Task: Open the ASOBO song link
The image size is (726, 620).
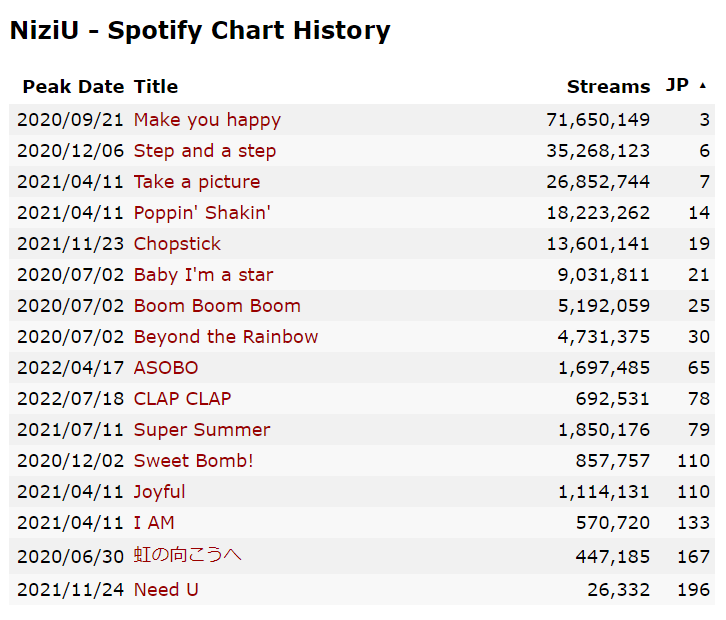Action: tap(166, 368)
